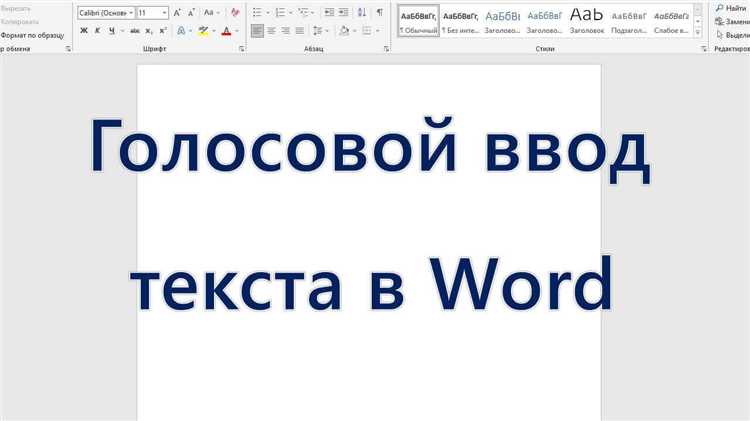Click the bulleted list icon
The height and width of the screenshot is (421, 750).
point(257,13)
